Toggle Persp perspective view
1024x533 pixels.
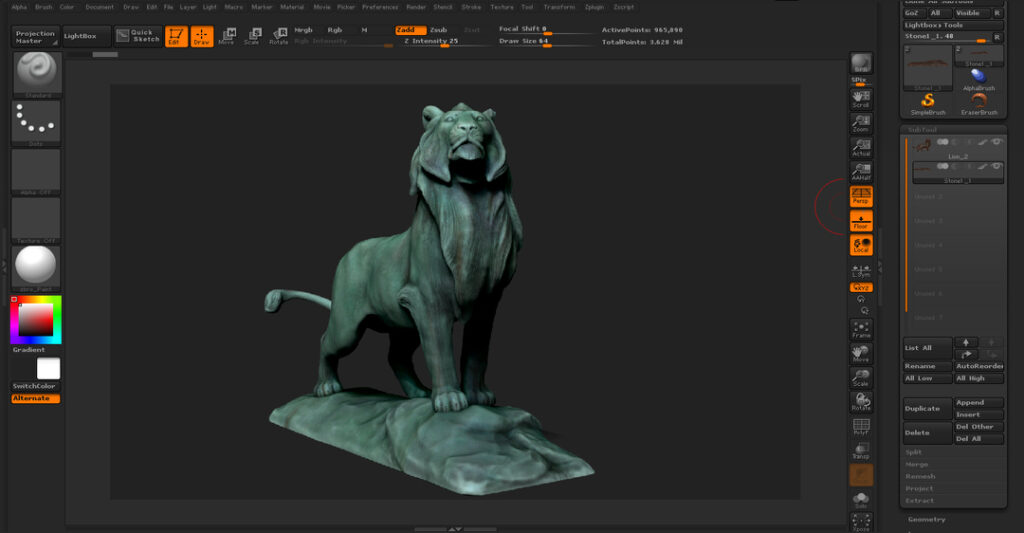[860, 195]
